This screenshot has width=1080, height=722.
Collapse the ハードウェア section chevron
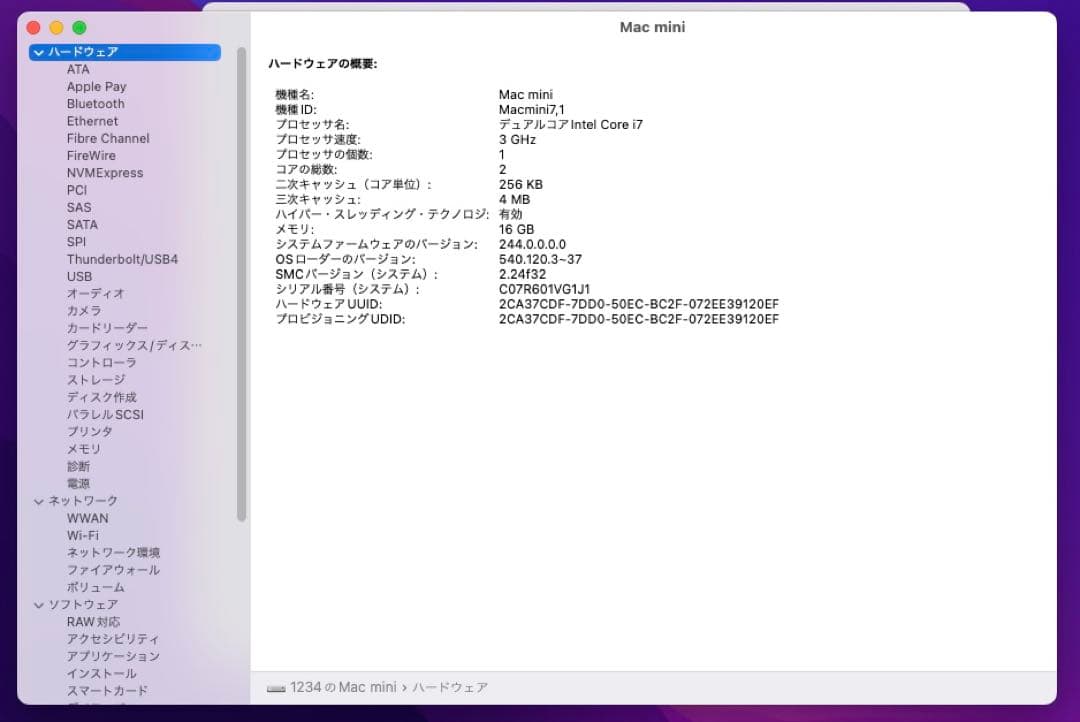(x=39, y=52)
